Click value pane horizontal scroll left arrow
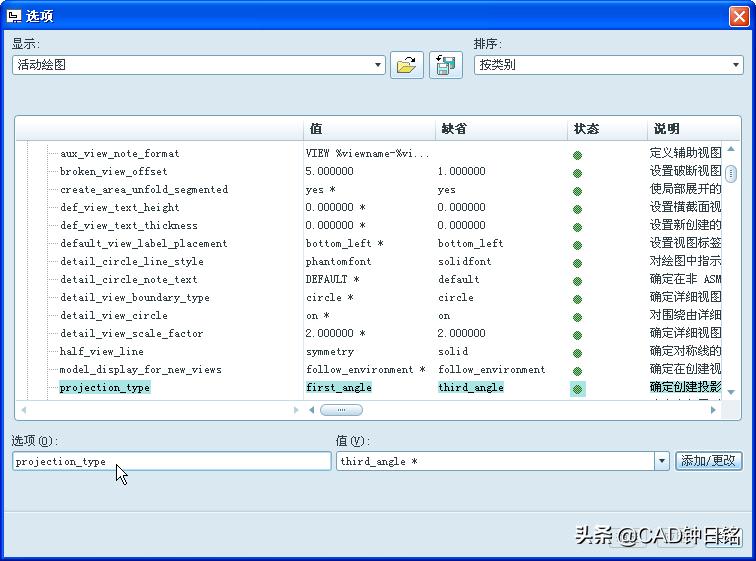The height and width of the screenshot is (561, 756). [311, 410]
